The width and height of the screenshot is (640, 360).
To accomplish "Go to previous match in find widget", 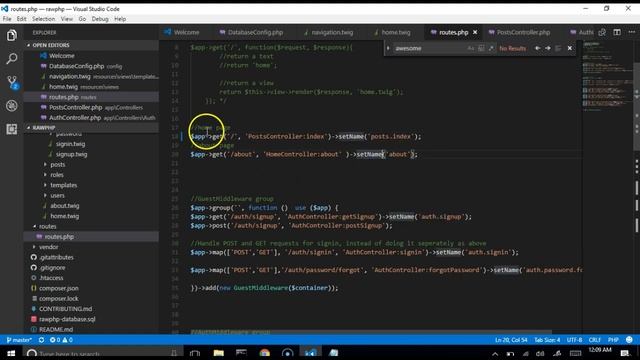I will (538, 48).
